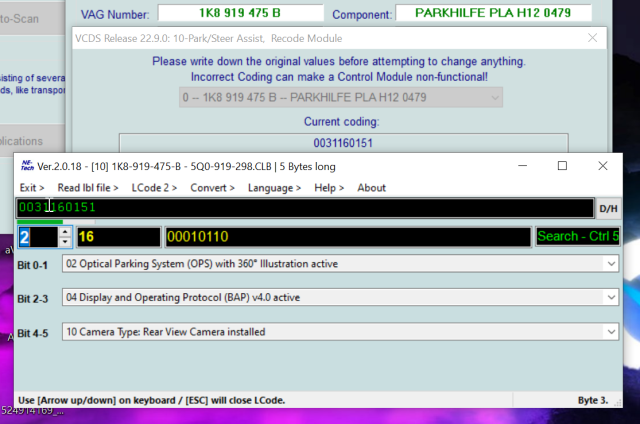This screenshot has width=640, height=424.
Task: Open the LCode 2 menu
Action: [154, 187]
